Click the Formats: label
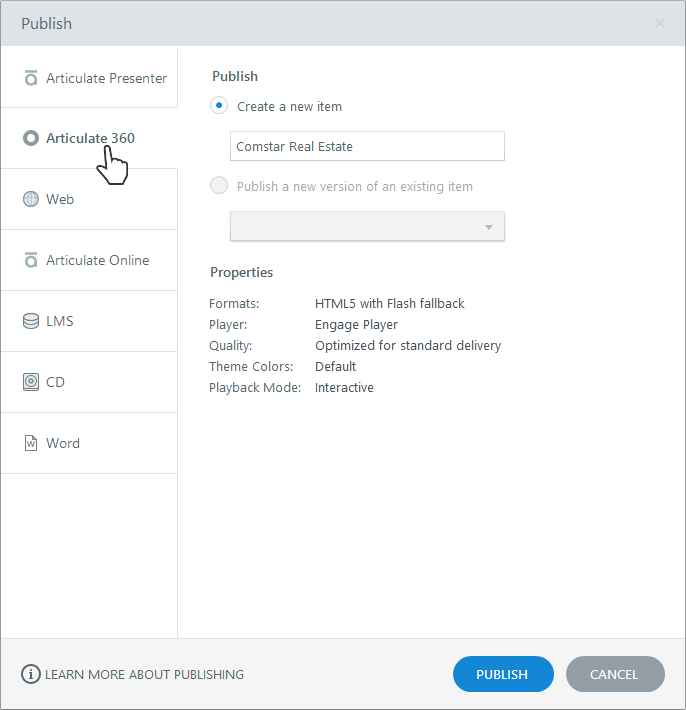Screen dimensions: 686x710 point(234,303)
